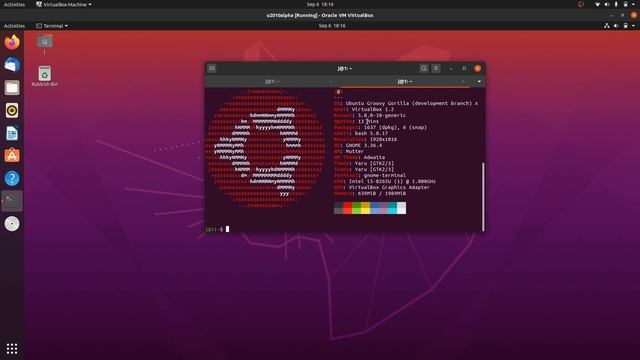Click the resolution value '1920x1016'
640x360 pixels.
click(383, 139)
